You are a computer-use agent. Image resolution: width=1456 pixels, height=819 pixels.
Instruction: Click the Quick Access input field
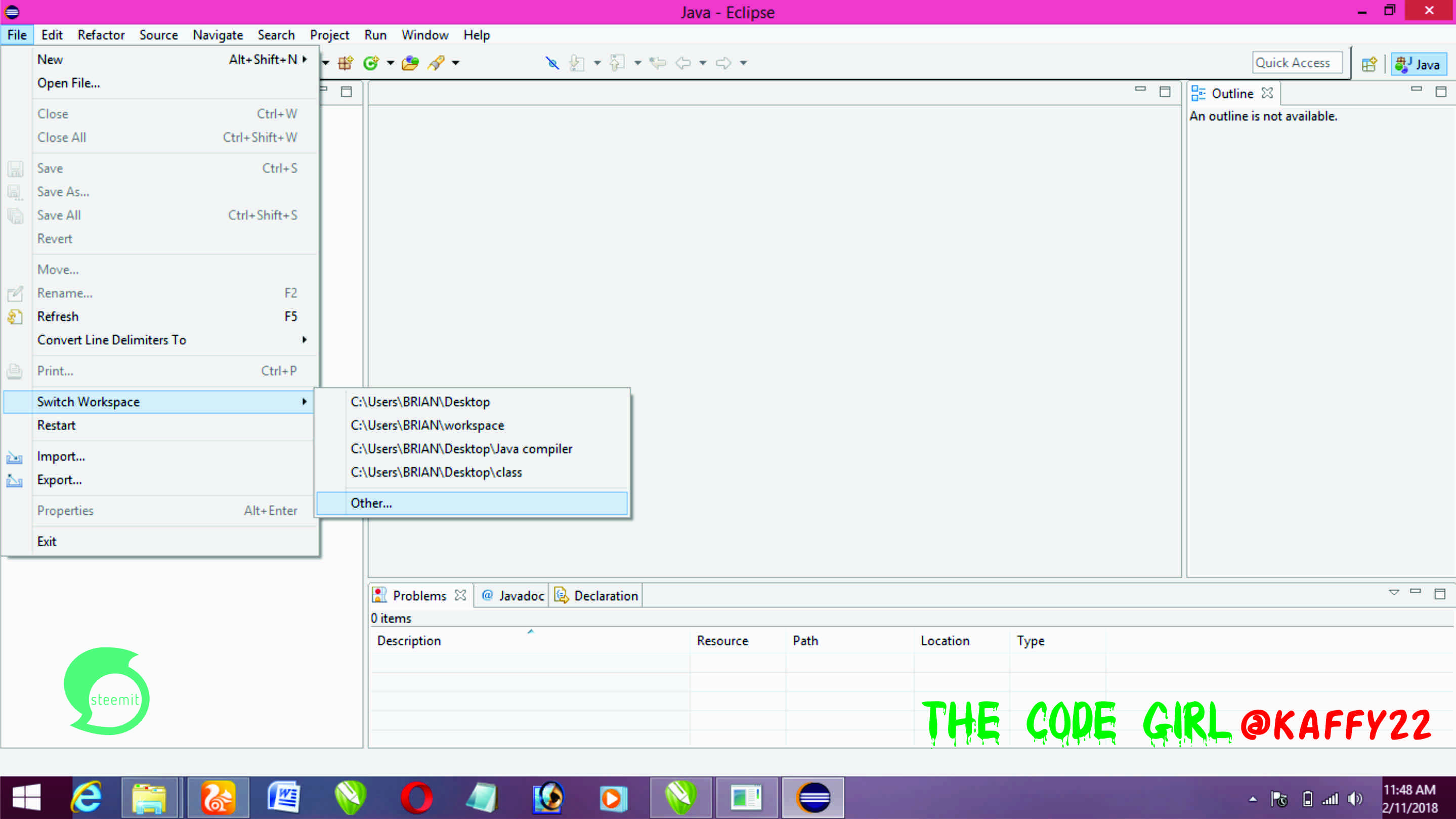coord(1297,63)
